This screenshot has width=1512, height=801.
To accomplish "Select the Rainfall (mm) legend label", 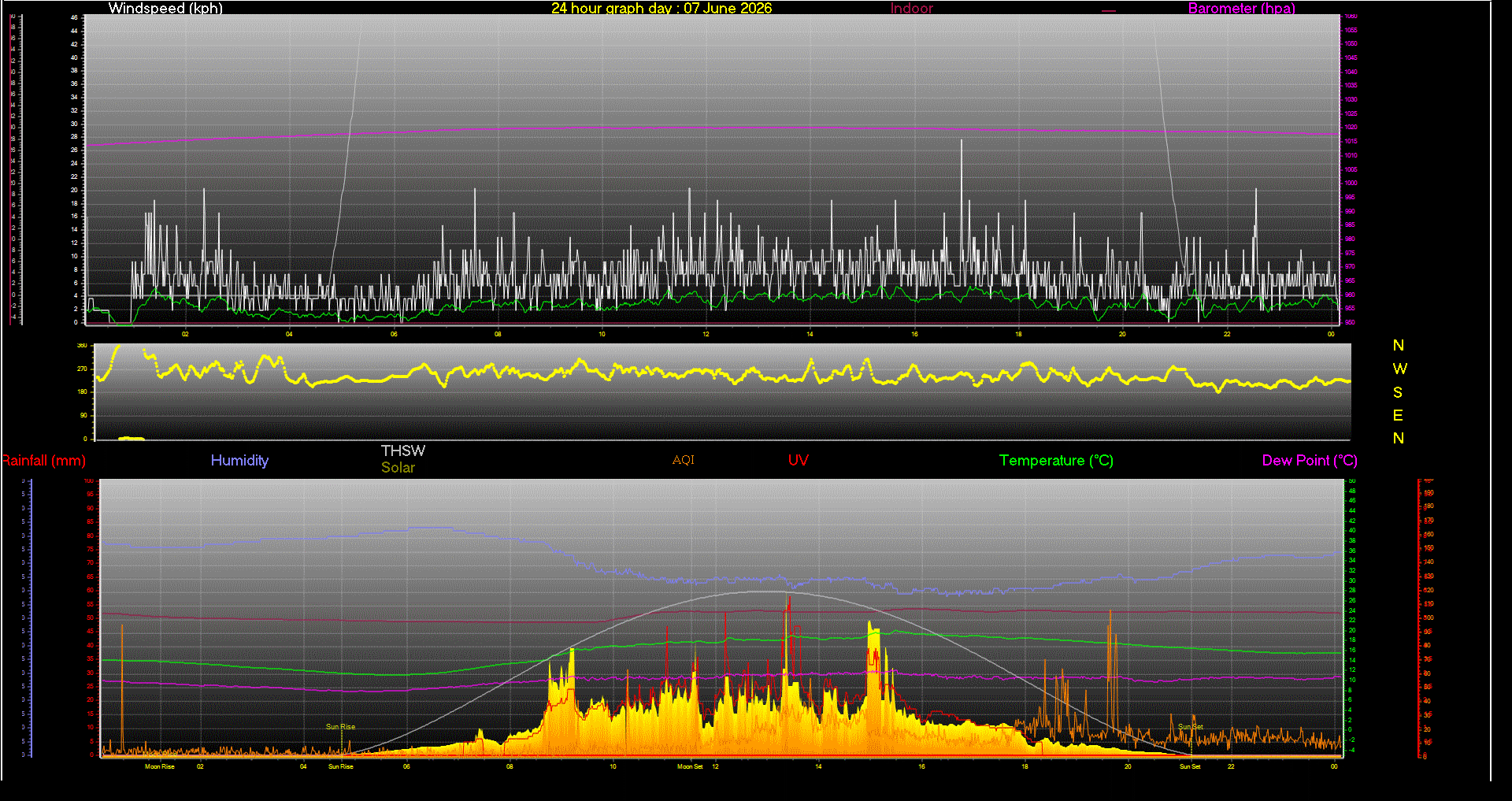I will [43, 461].
